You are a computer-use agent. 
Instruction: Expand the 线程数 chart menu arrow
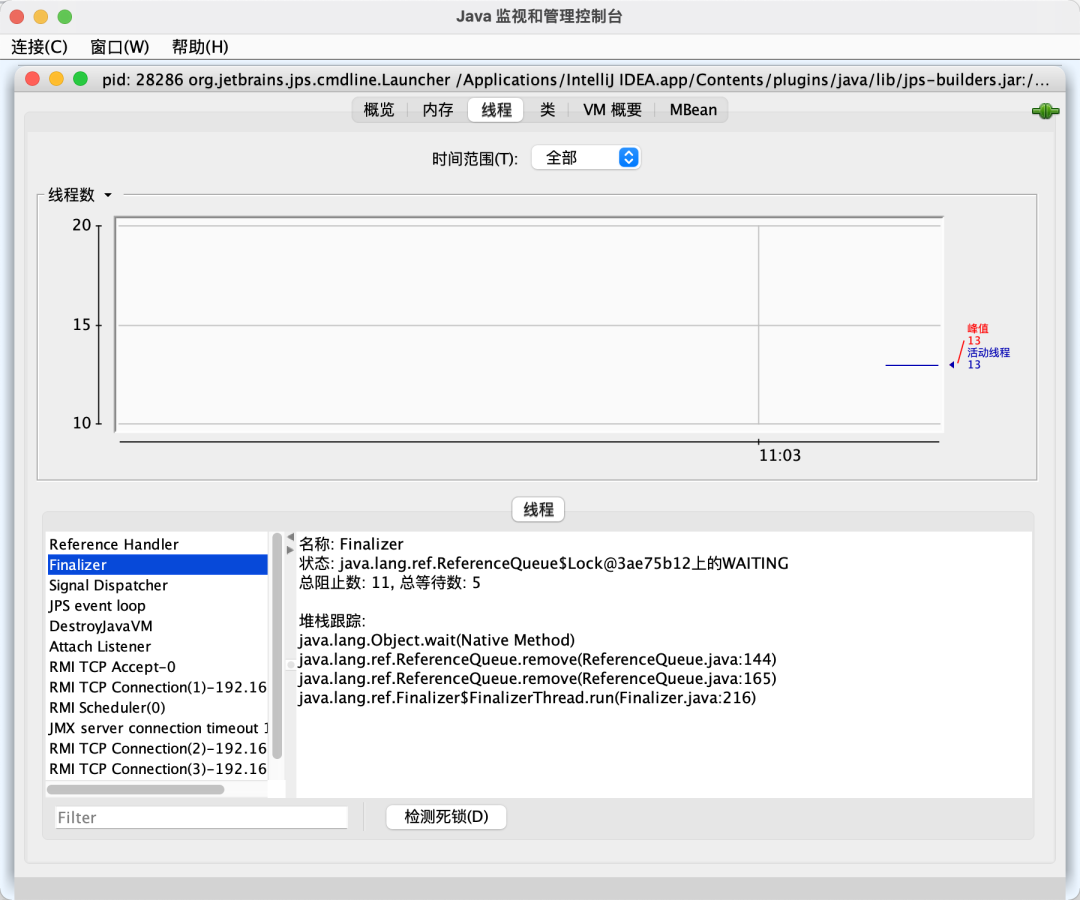(x=108, y=196)
